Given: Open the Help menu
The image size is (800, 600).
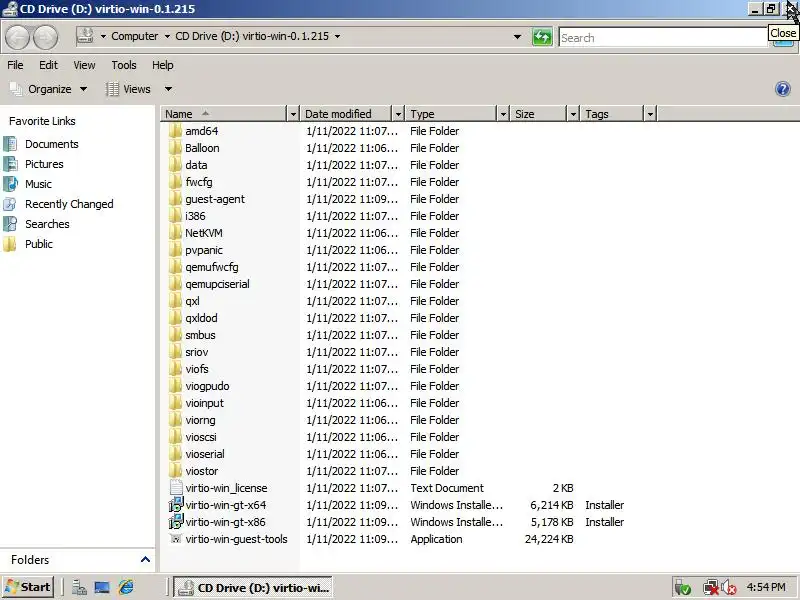Looking at the screenshot, I should [163, 65].
